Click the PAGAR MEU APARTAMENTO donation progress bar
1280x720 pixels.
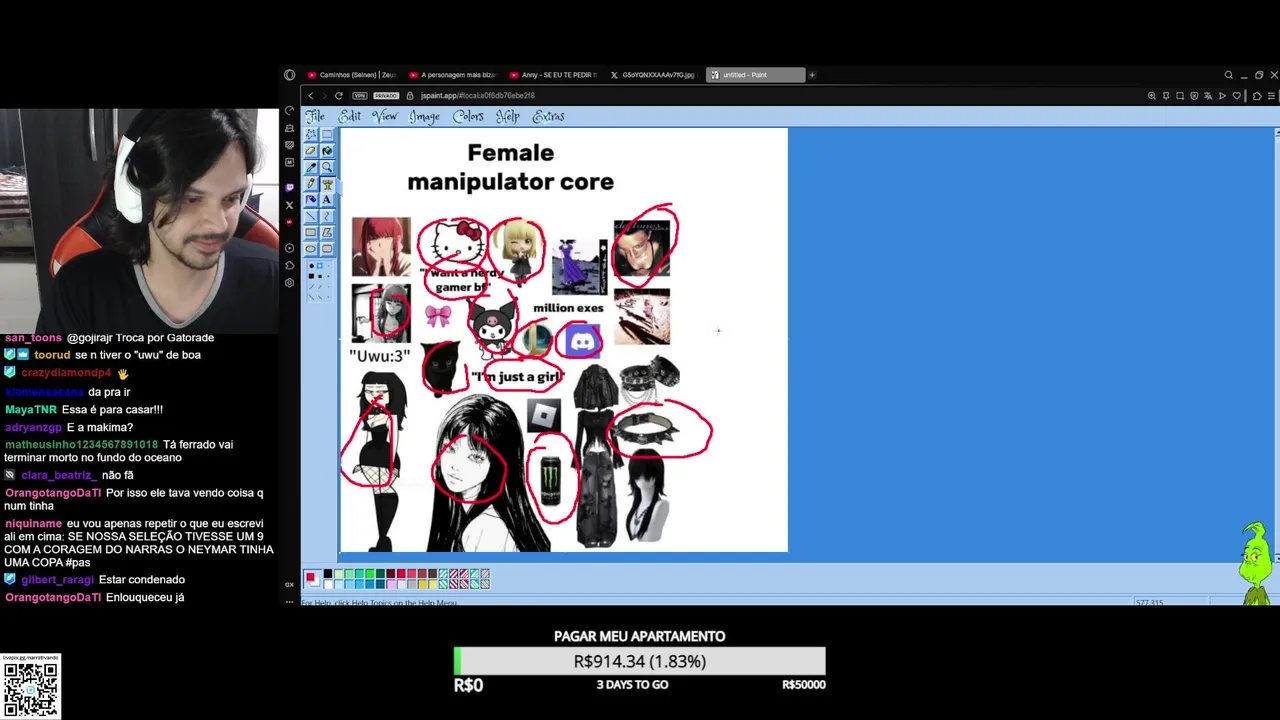pyautogui.click(x=640, y=661)
